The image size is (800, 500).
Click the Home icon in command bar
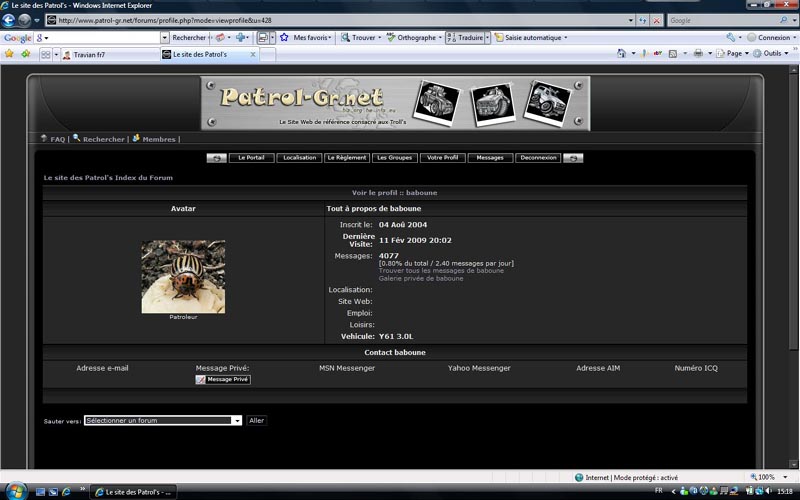click(621, 53)
